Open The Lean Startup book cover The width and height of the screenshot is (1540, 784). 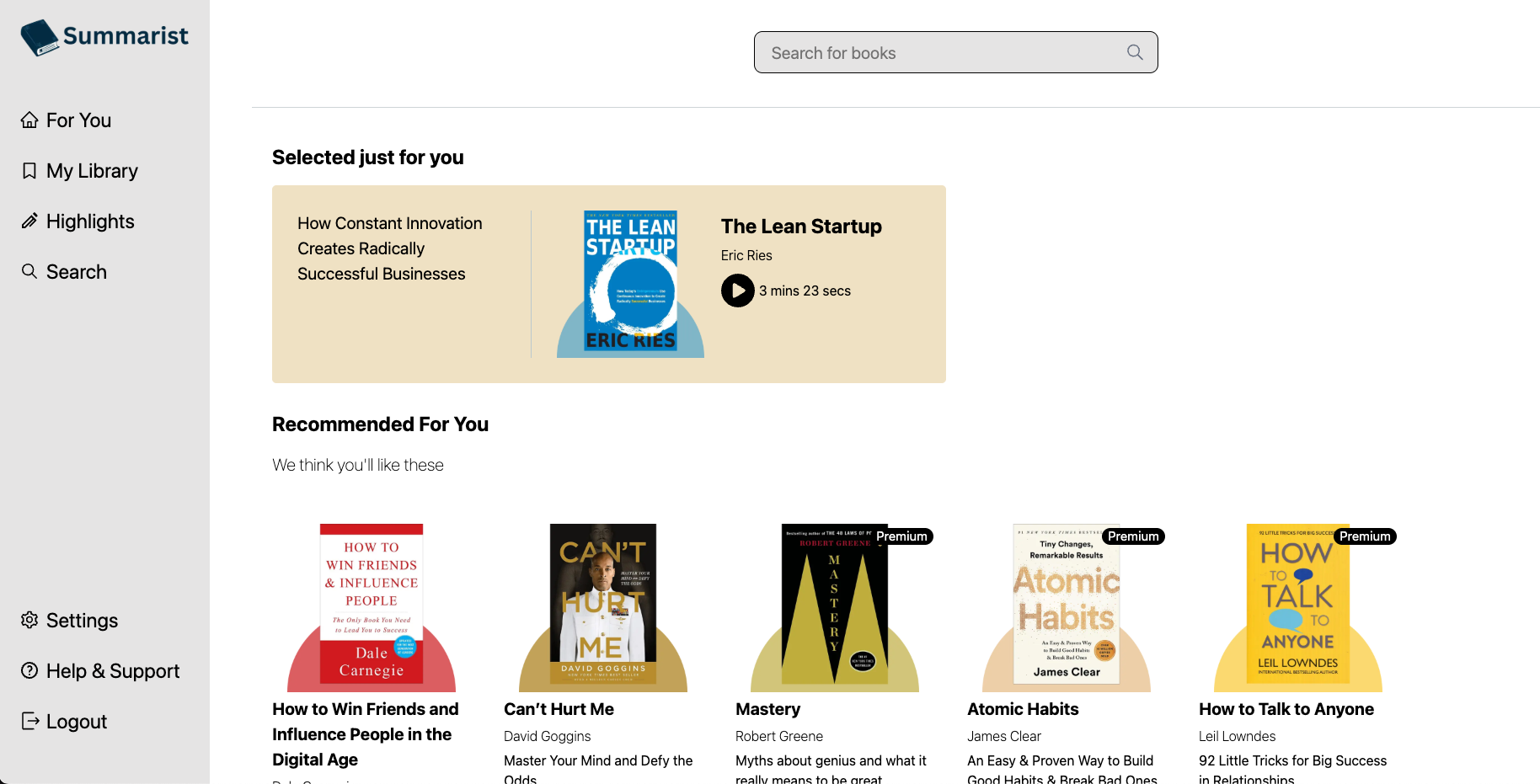tap(630, 282)
